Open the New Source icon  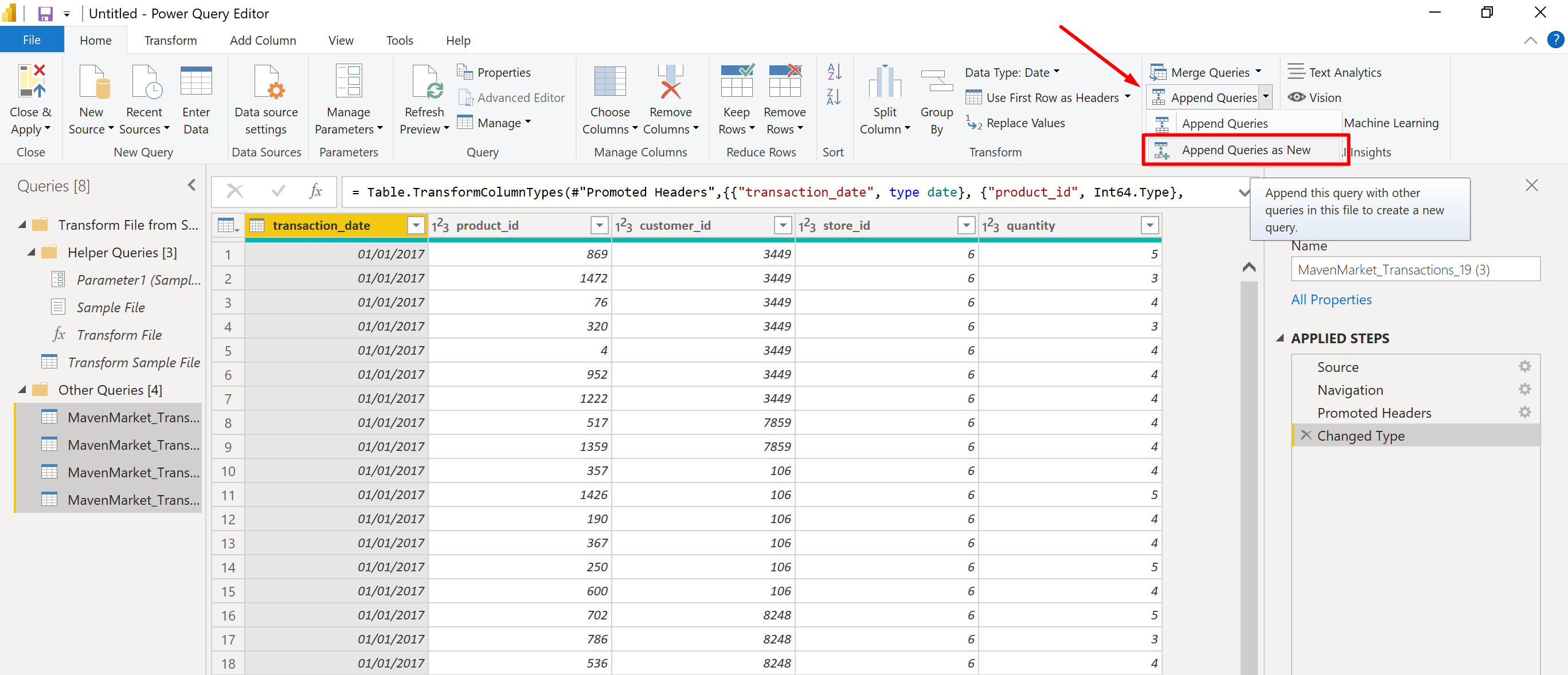[95, 81]
